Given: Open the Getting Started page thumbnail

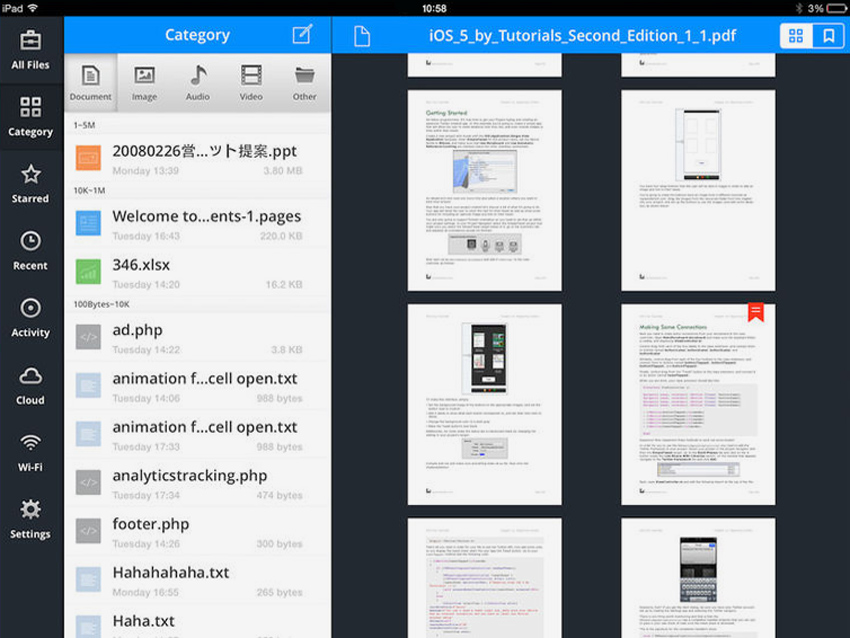Looking at the screenshot, I should point(484,190).
